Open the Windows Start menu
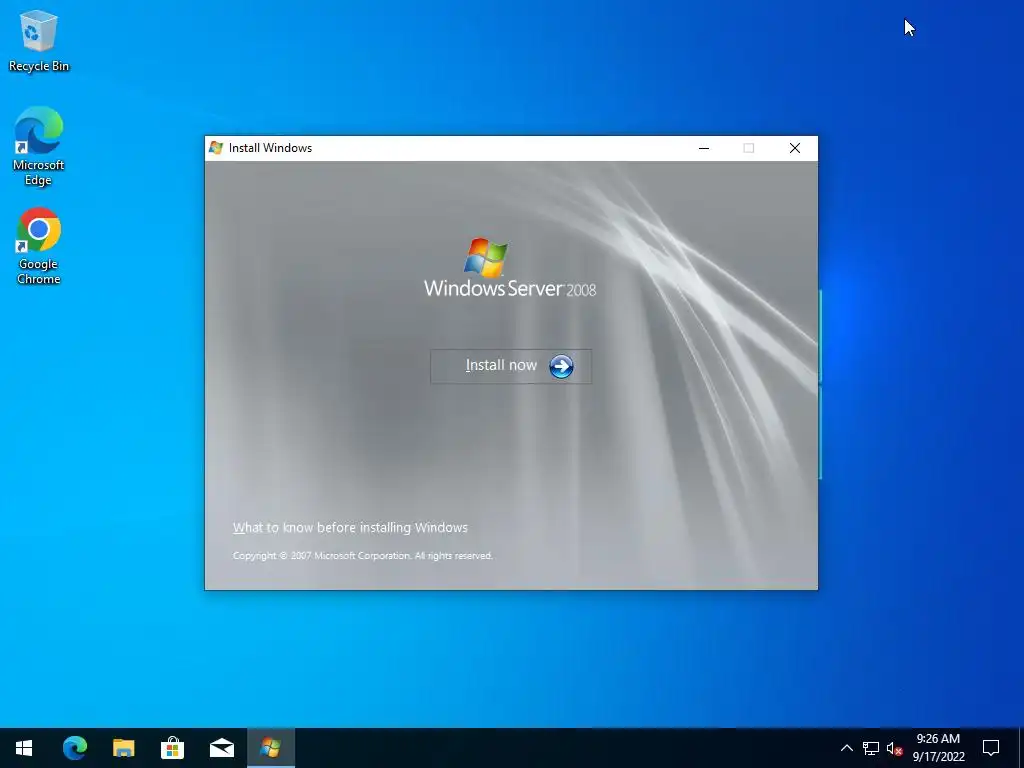 [x=24, y=748]
